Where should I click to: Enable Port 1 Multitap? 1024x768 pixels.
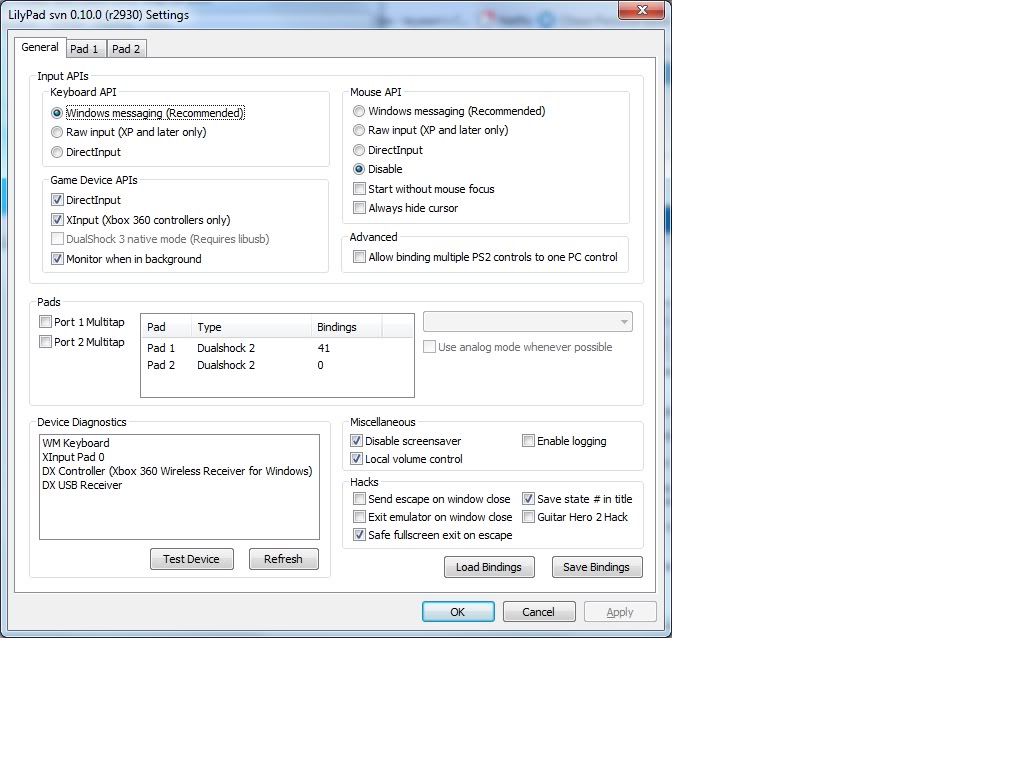click(x=45, y=322)
